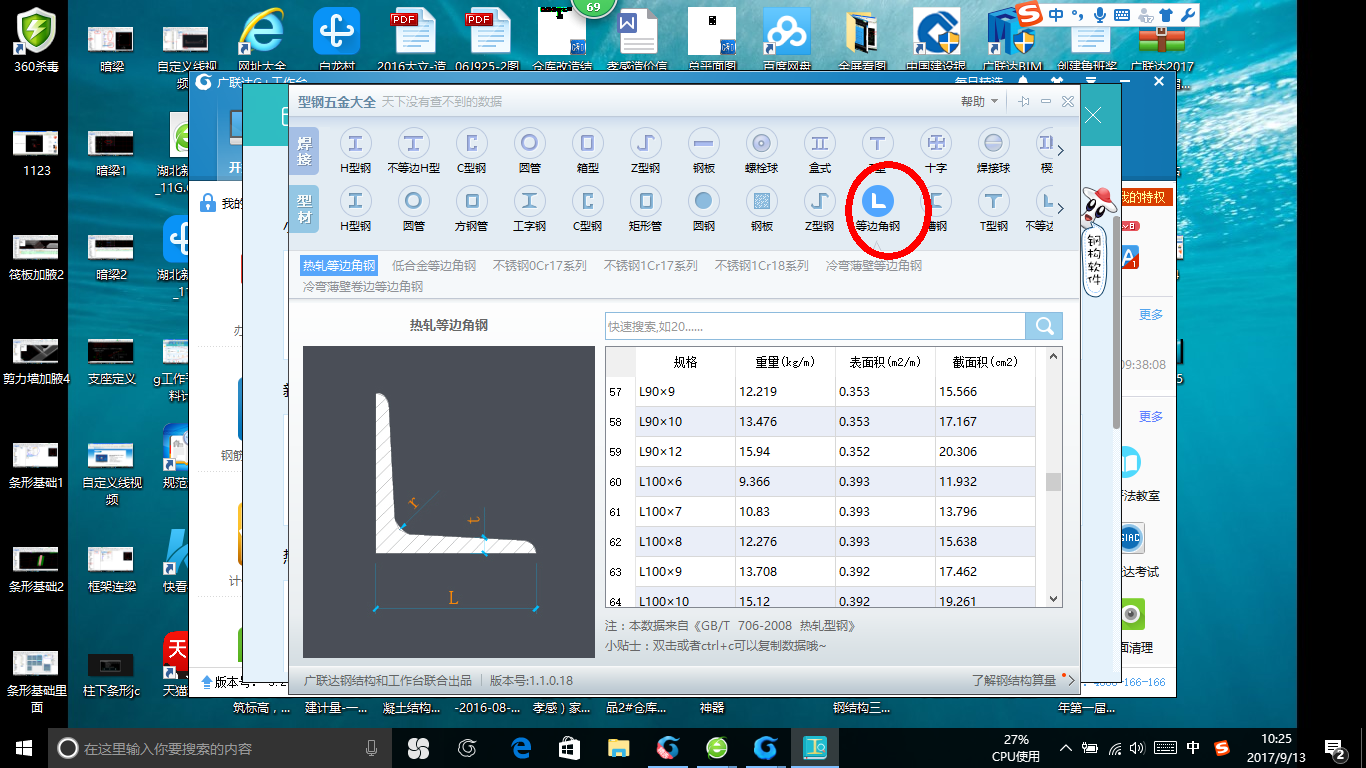The image size is (1366, 768).
Task: Click the 重量(kg/m) column header
Action: coord(785,362)
